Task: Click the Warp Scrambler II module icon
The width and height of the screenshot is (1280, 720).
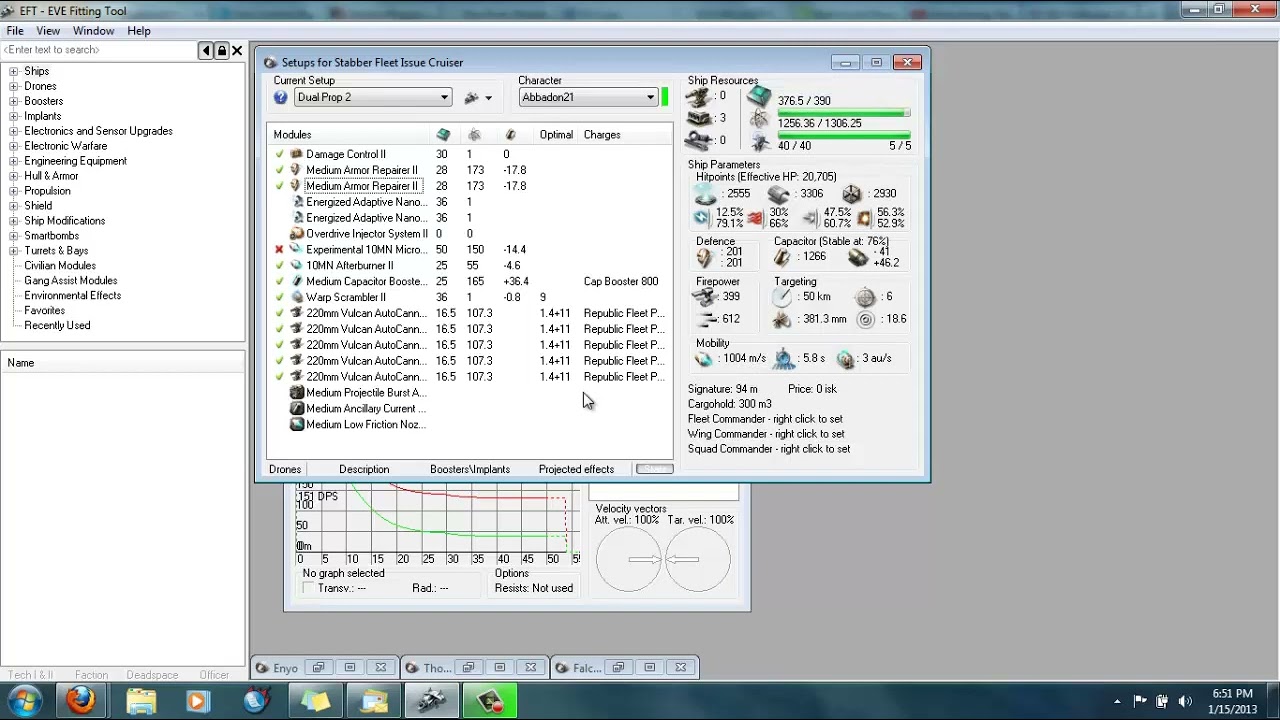Action: tap(296, 297)
